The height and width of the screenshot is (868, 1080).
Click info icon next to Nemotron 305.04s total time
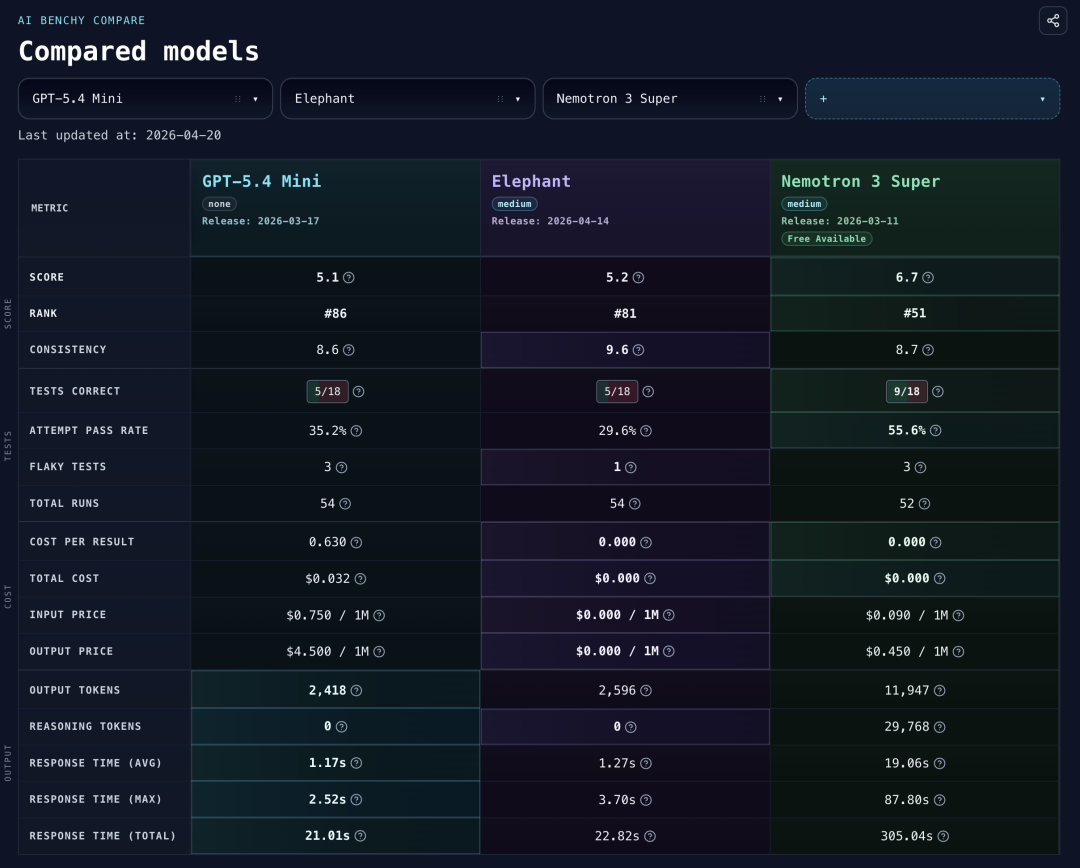pyautogui.click(x=943, y=836)
